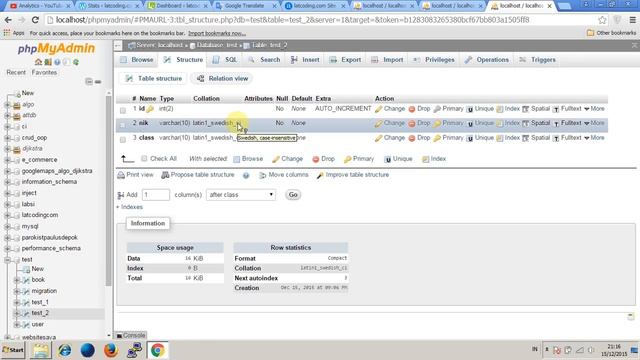Select test_1 table in tree
The width and height of the screenshot is (640, 360).
point(40,302)
